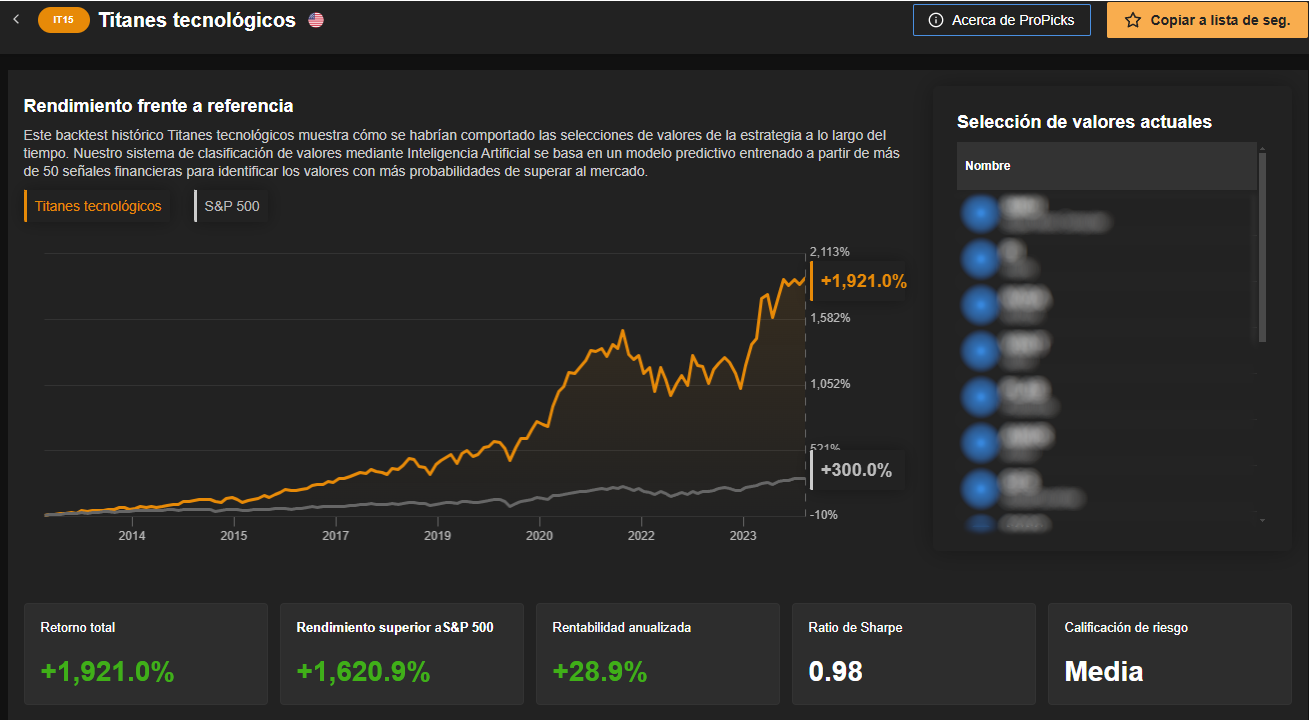Click the +300.0% S&P chart label
This screenshot has width=1309, height=720.
(x=856, y=470)
